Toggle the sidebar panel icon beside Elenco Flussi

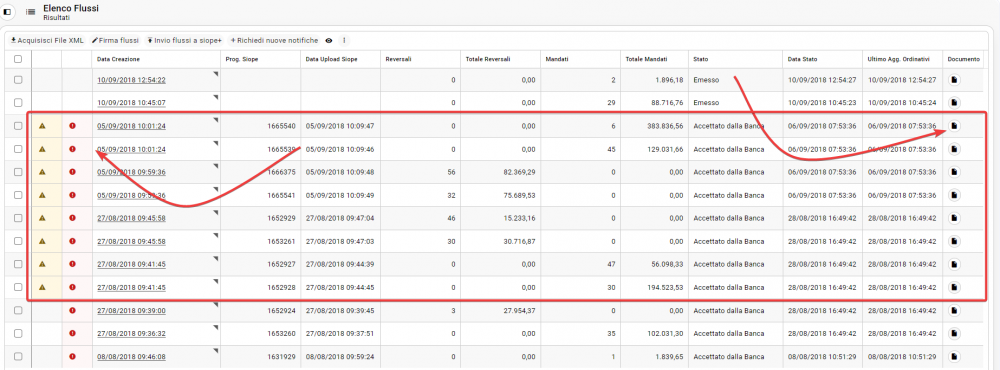click(7, 12)
